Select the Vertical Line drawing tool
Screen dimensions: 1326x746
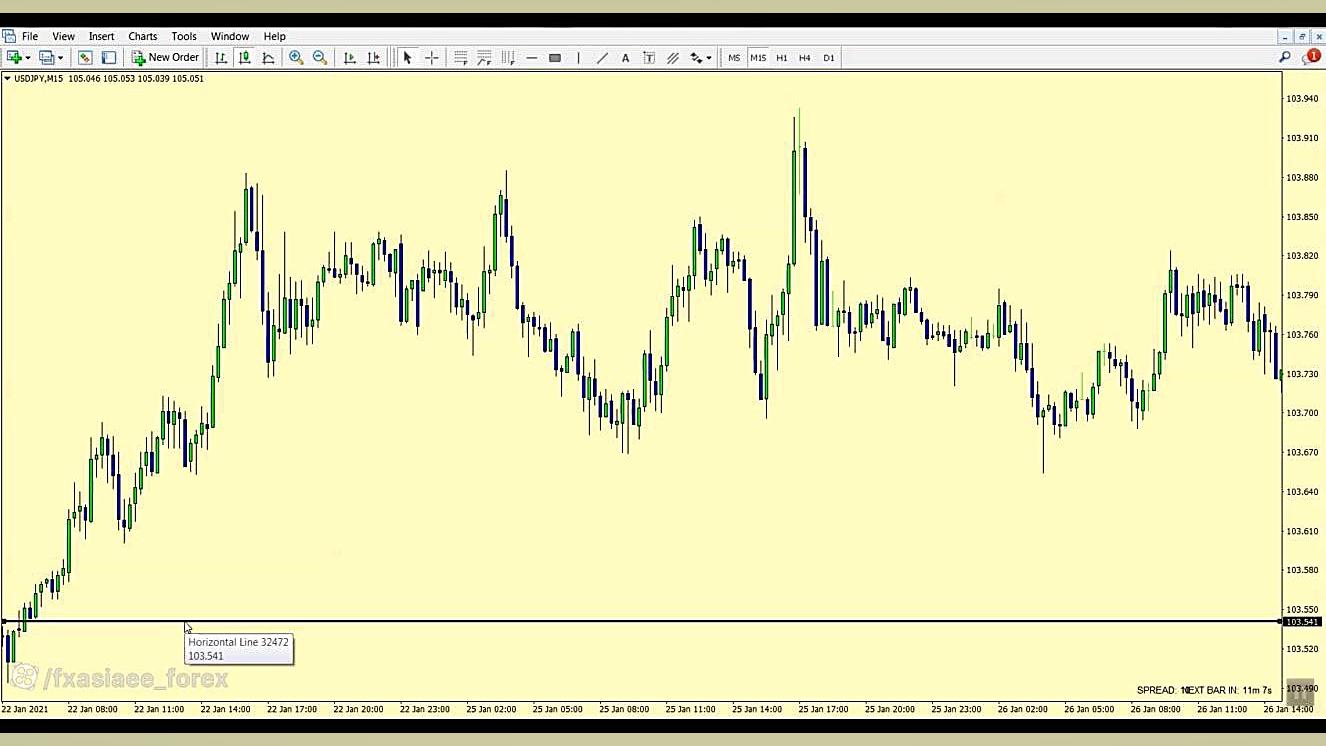pyautogui.click(x=578, y=58)
